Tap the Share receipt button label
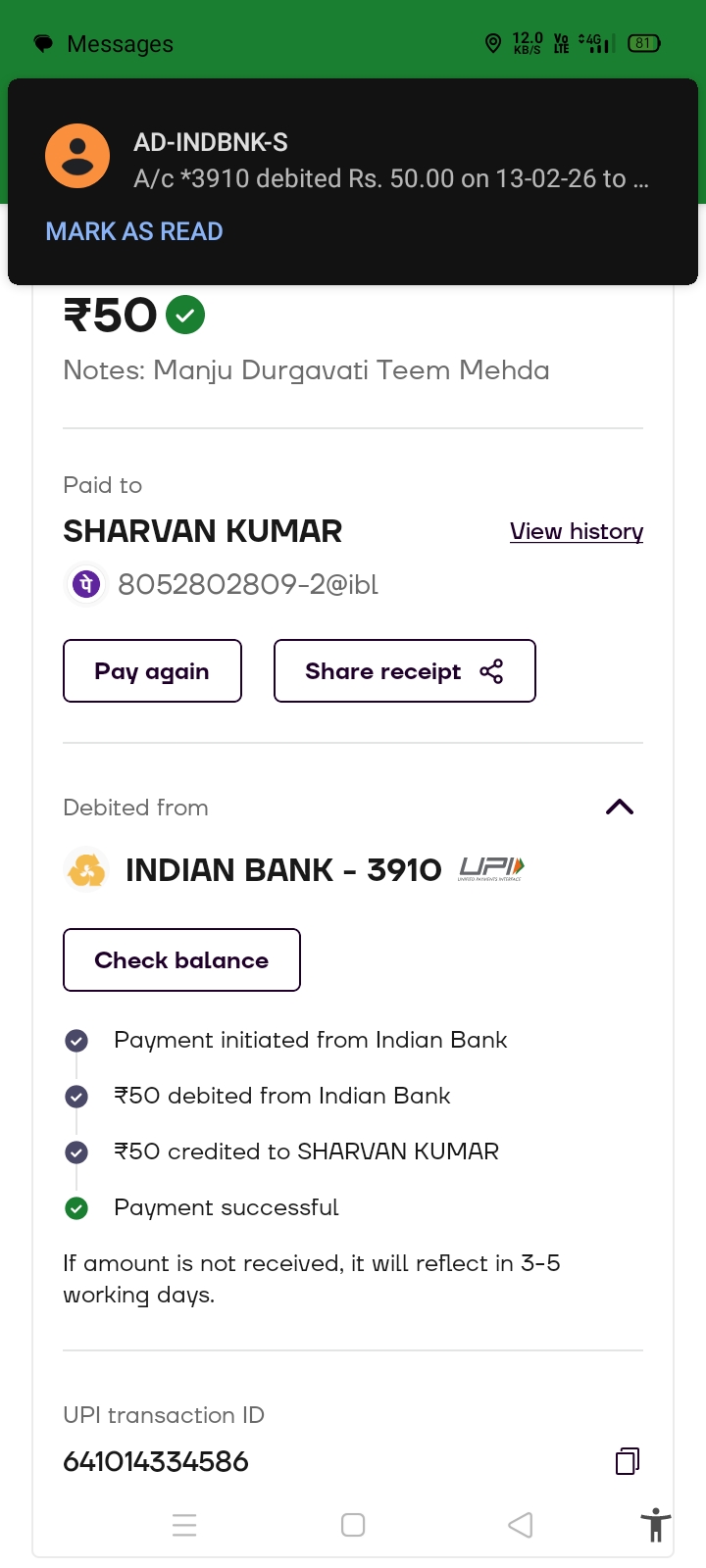This screenshot has width=706, height=1568. 382,671
